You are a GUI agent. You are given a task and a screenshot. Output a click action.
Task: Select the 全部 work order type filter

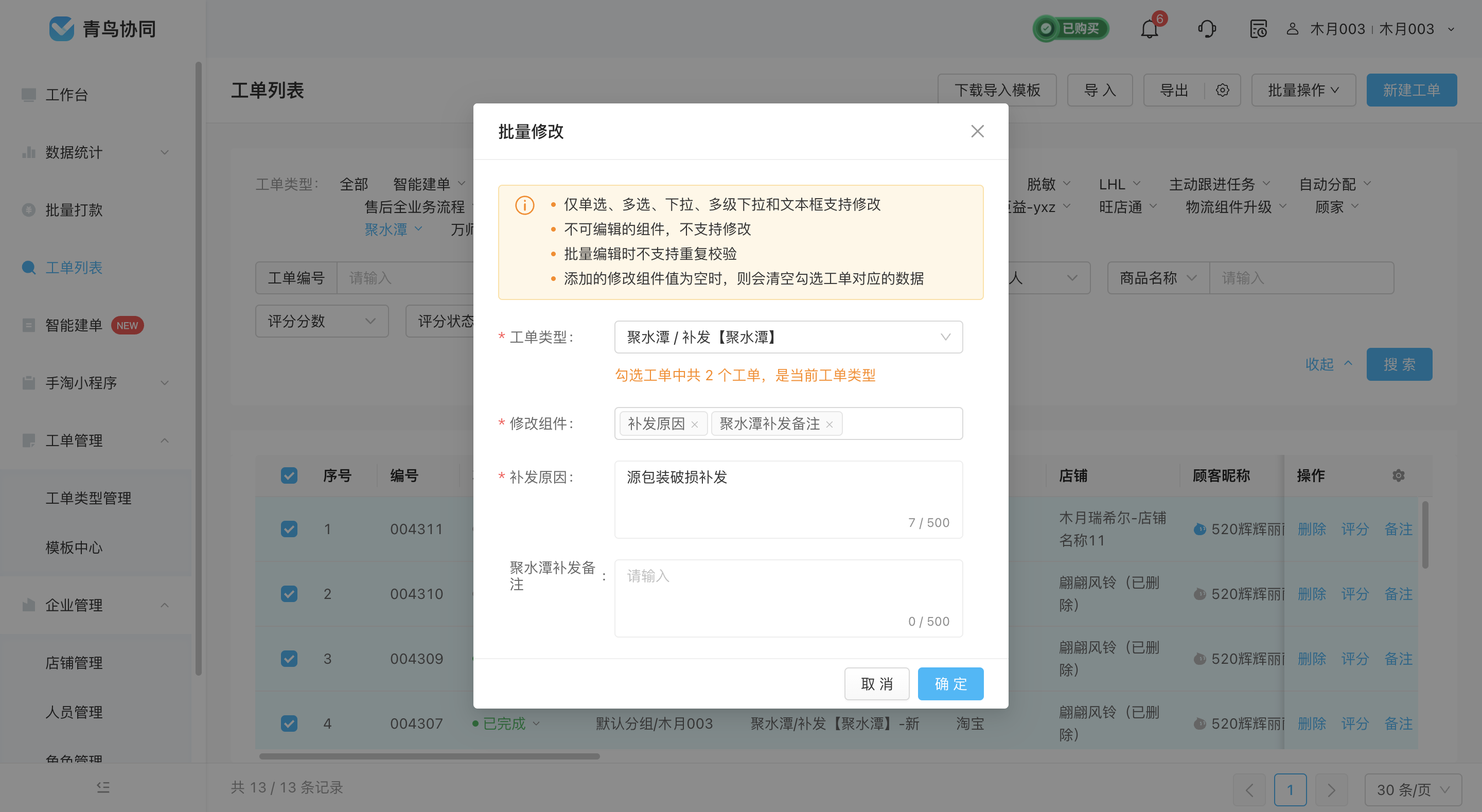point(354,184)
